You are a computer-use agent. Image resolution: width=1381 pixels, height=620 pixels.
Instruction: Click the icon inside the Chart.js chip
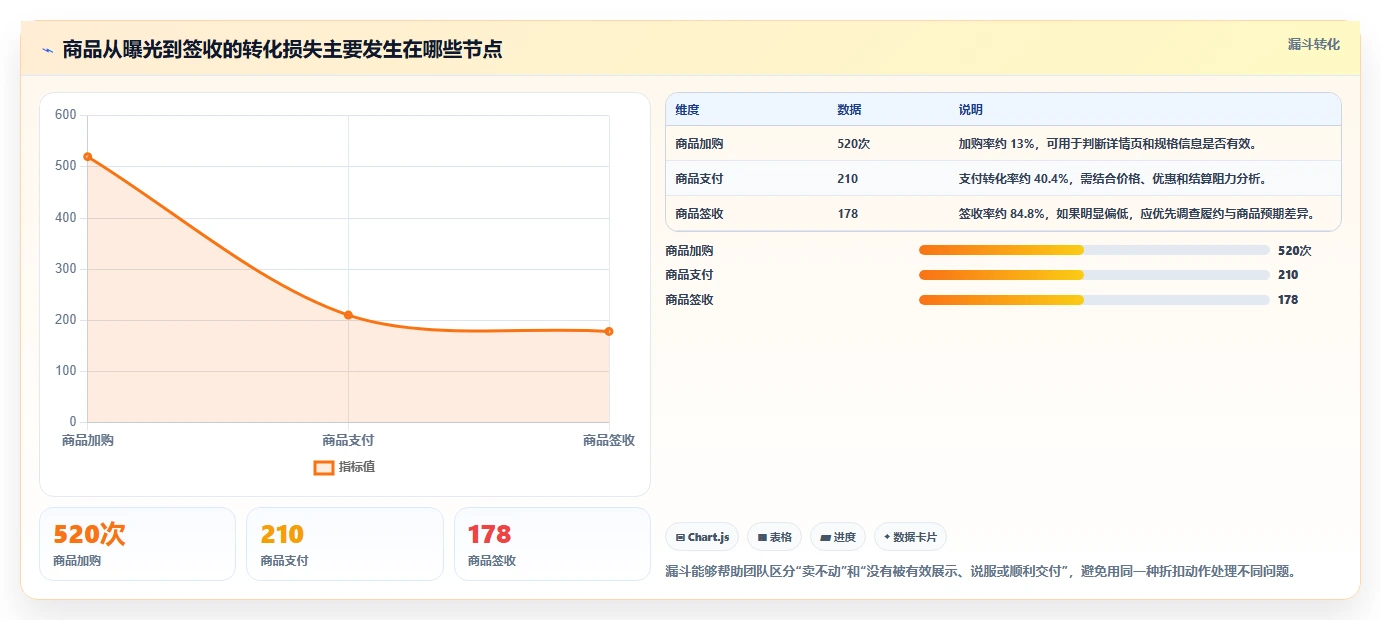click(x=680, y=538)
